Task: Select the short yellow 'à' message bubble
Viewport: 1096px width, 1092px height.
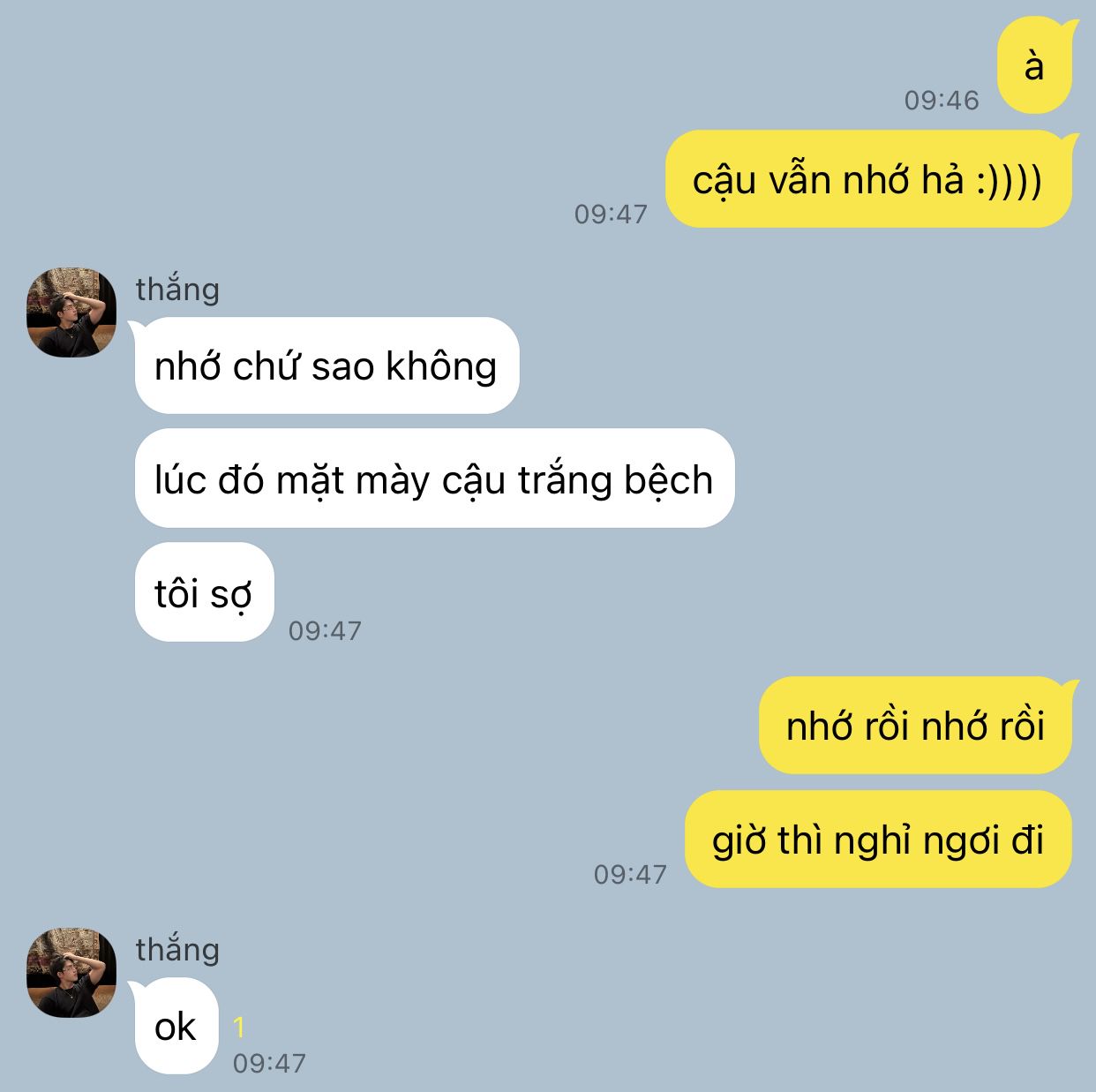Action: point(1034,66)
